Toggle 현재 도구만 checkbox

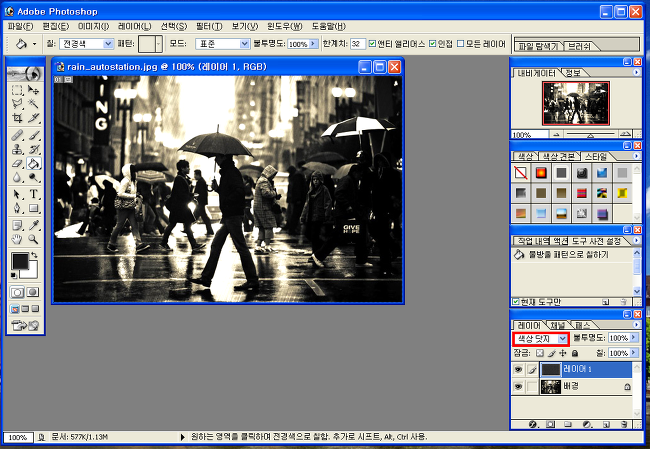[x=516, y=302]
